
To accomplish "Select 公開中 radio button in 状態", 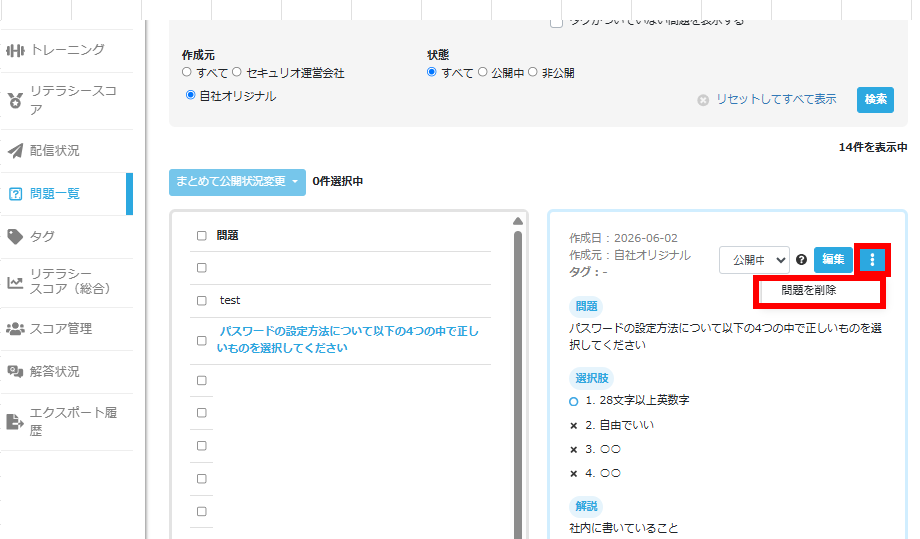I will pyautogui.click(x=482, y=72).
